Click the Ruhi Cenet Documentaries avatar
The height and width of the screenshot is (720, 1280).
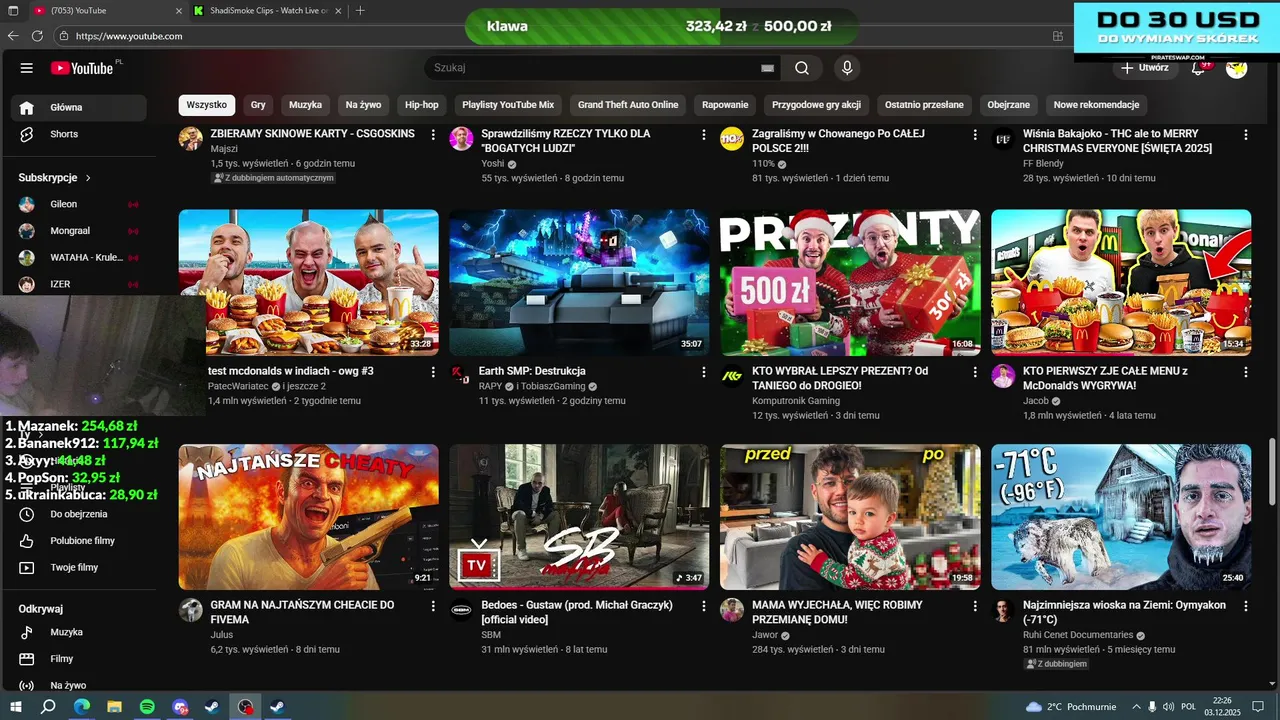click(x=1003, y=610)
